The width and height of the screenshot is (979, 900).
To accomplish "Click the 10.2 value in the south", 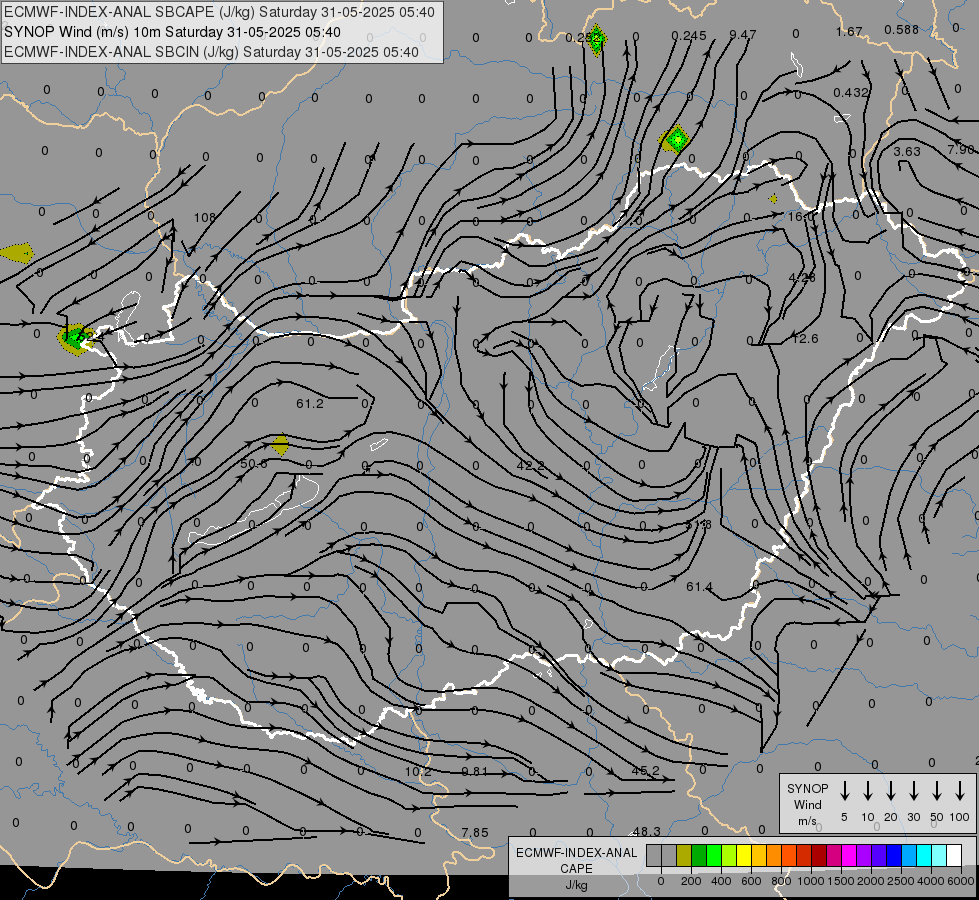I will [418, 771].
